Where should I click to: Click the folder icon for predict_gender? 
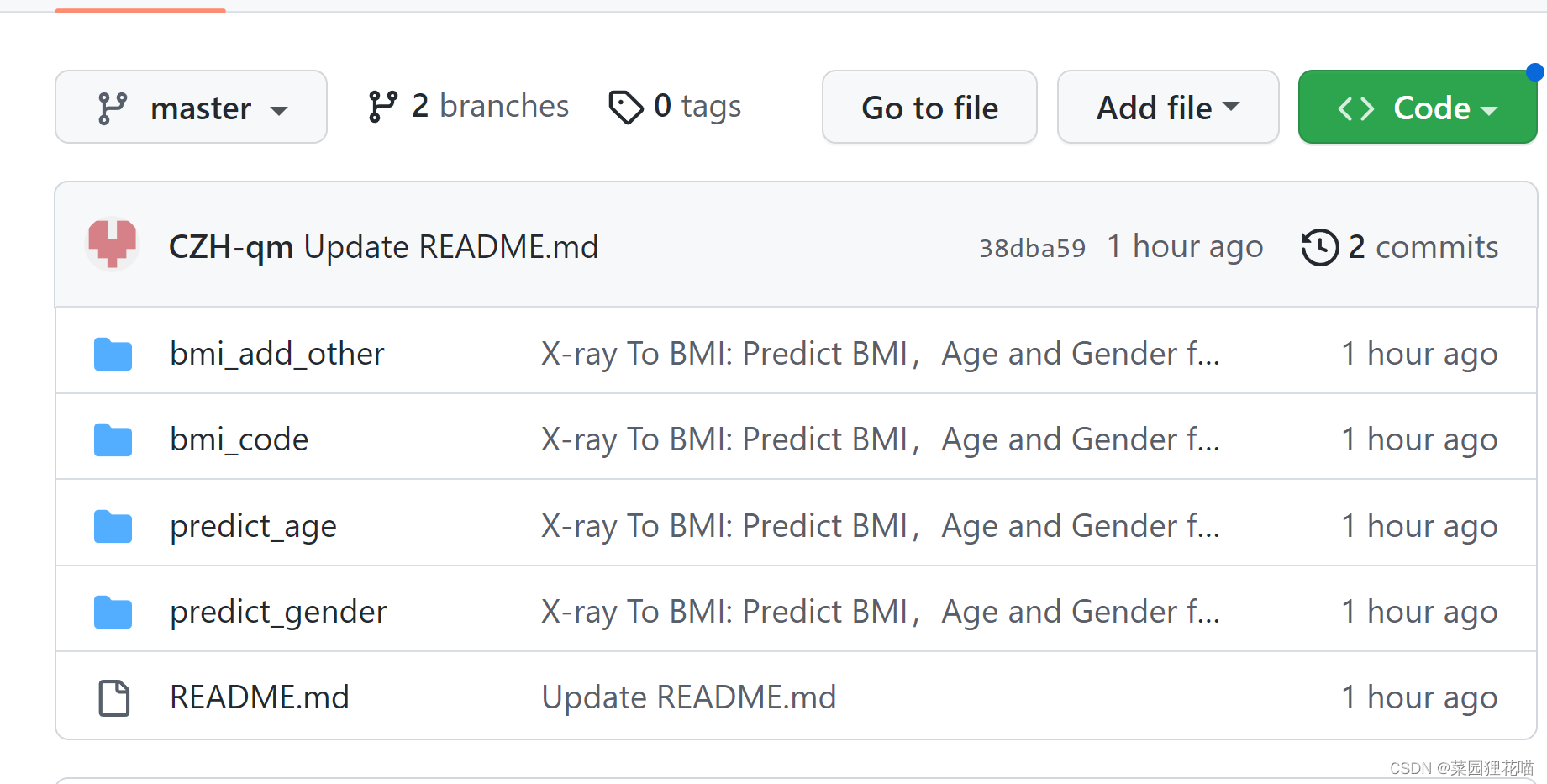(x=113, y=613)
